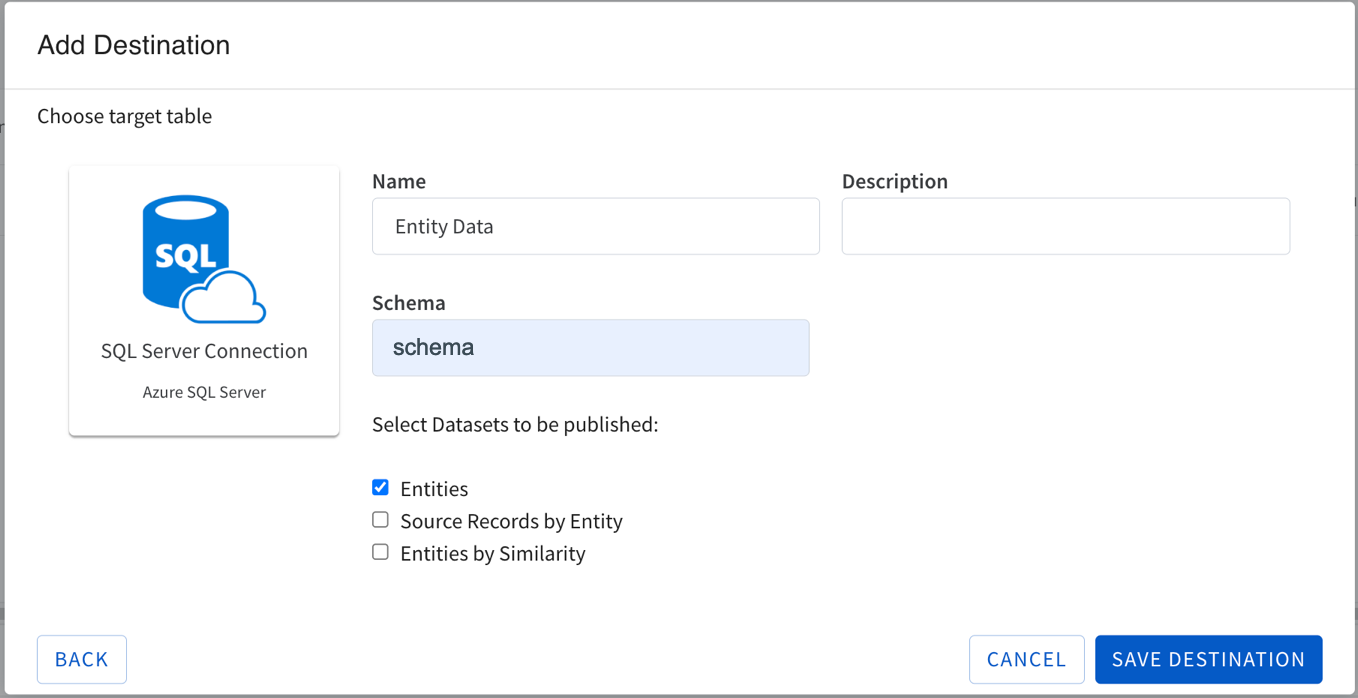Click the Schema field label
Image resolution: width=1358 pixels, height=698 pixels.
(408, 302)
